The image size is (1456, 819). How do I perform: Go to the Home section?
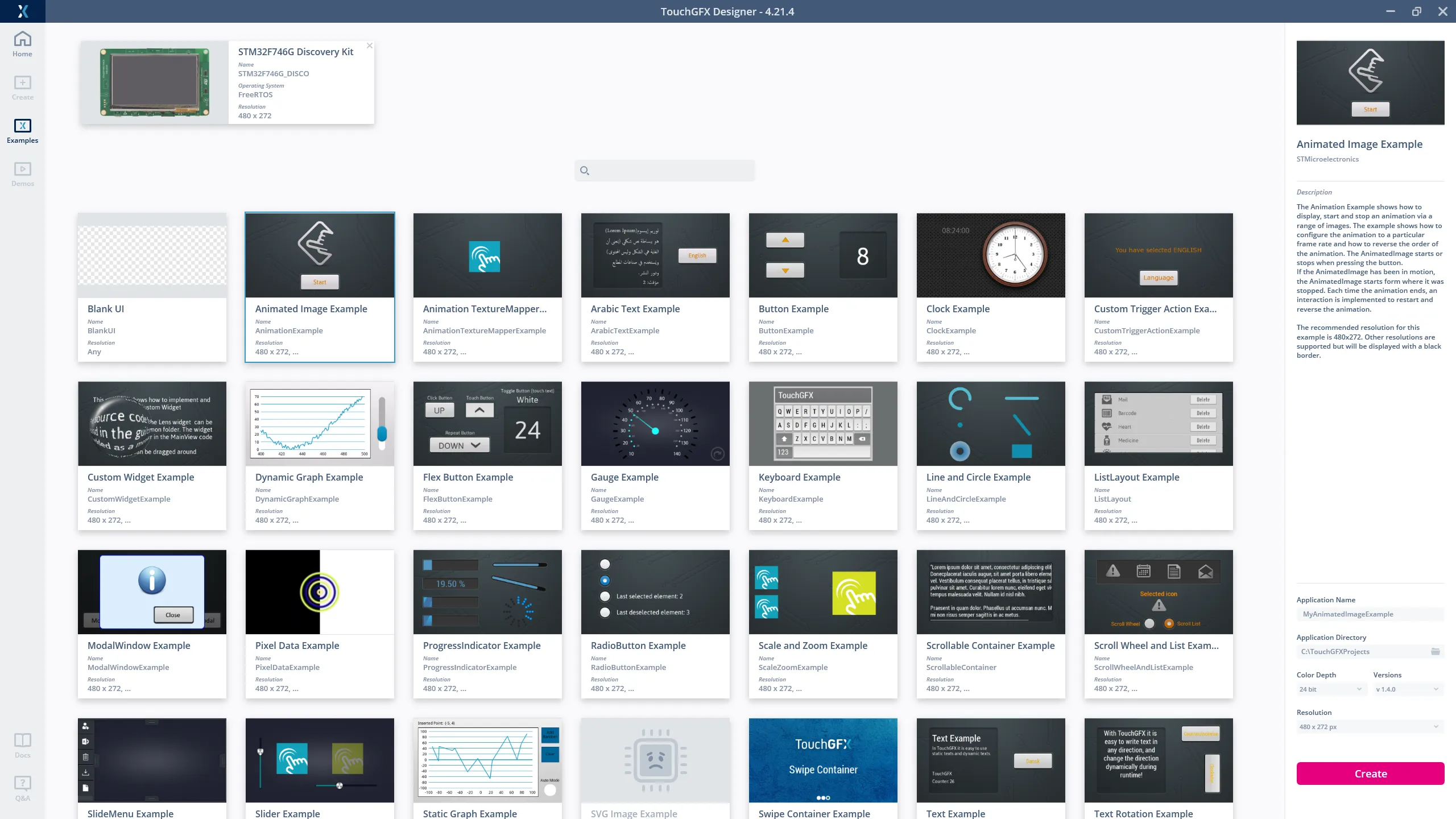[x=22, y=44]
